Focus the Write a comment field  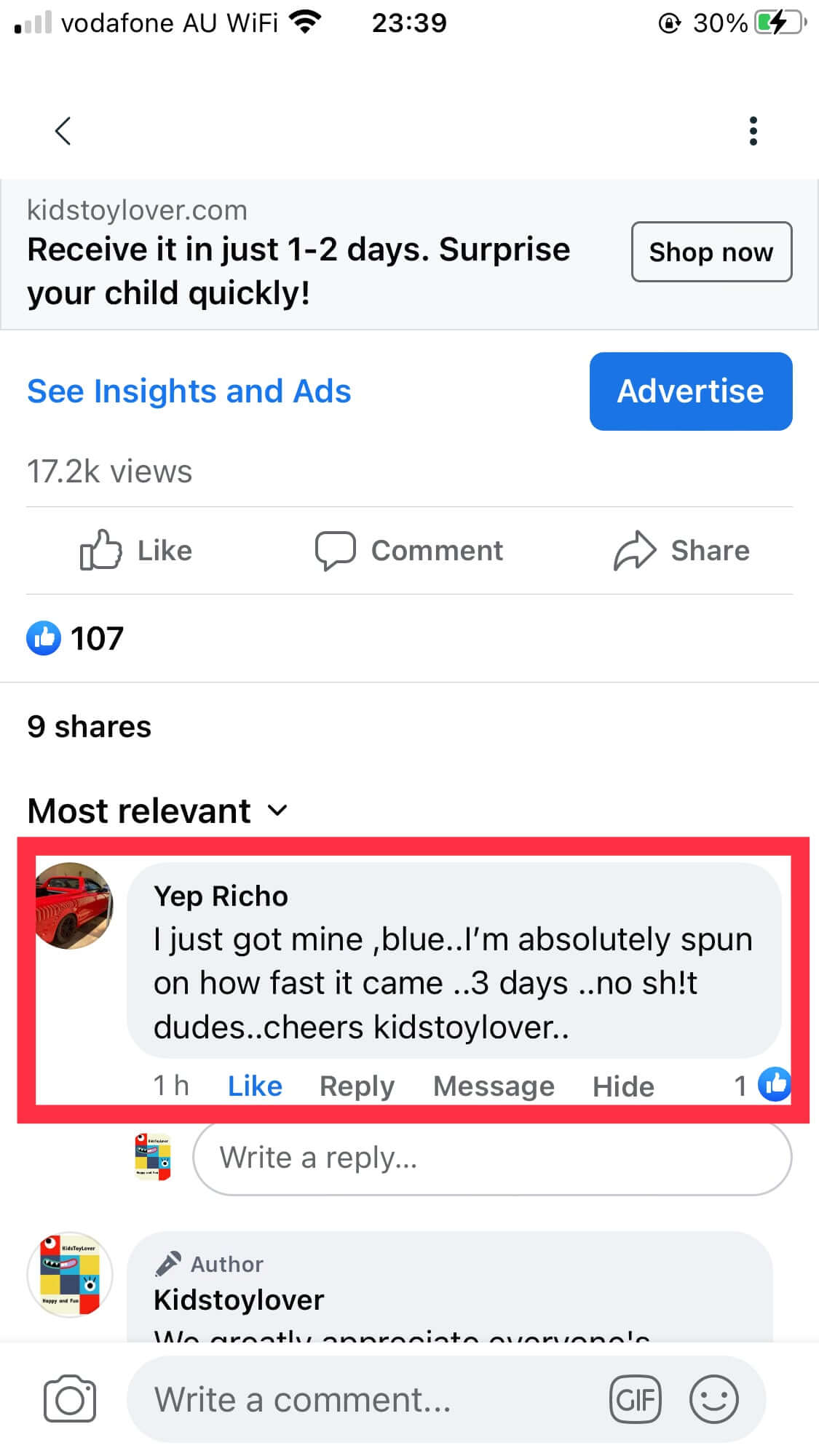(x=364, y=1399)
